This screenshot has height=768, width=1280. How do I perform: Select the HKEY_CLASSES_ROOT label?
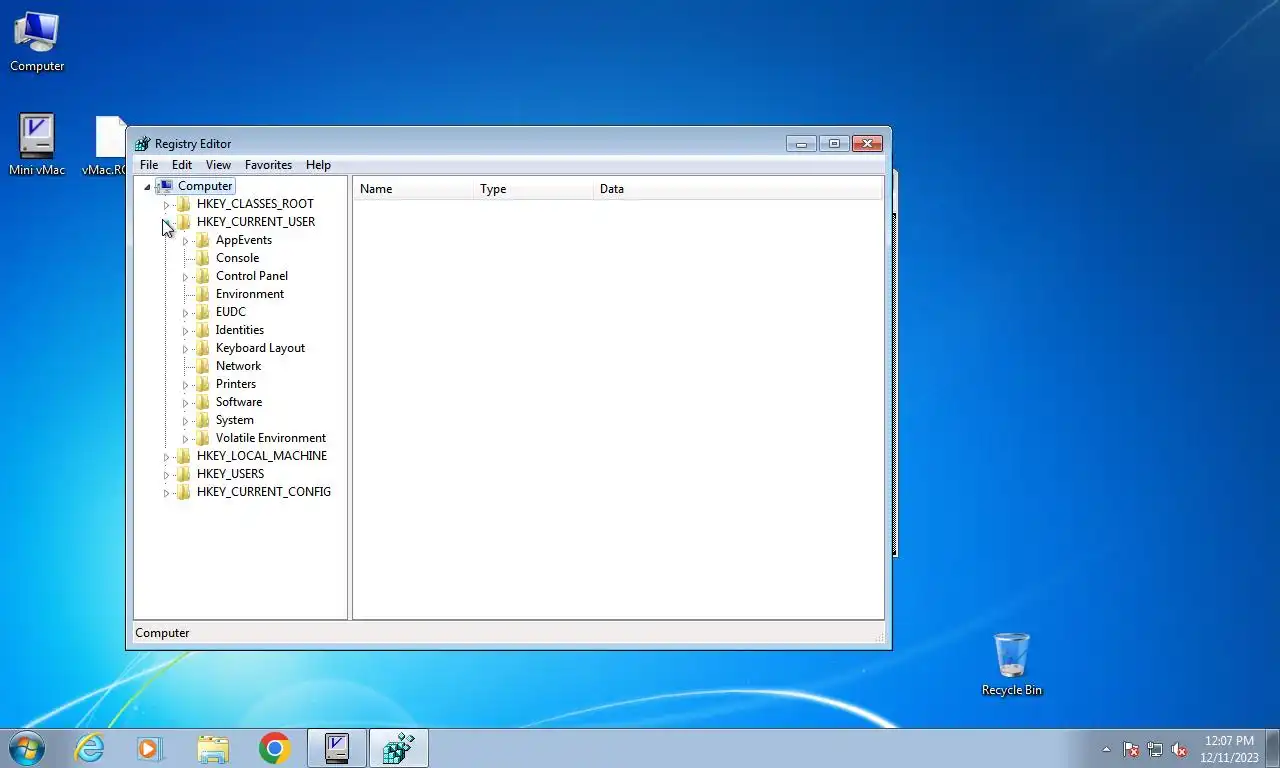point(255,204)
